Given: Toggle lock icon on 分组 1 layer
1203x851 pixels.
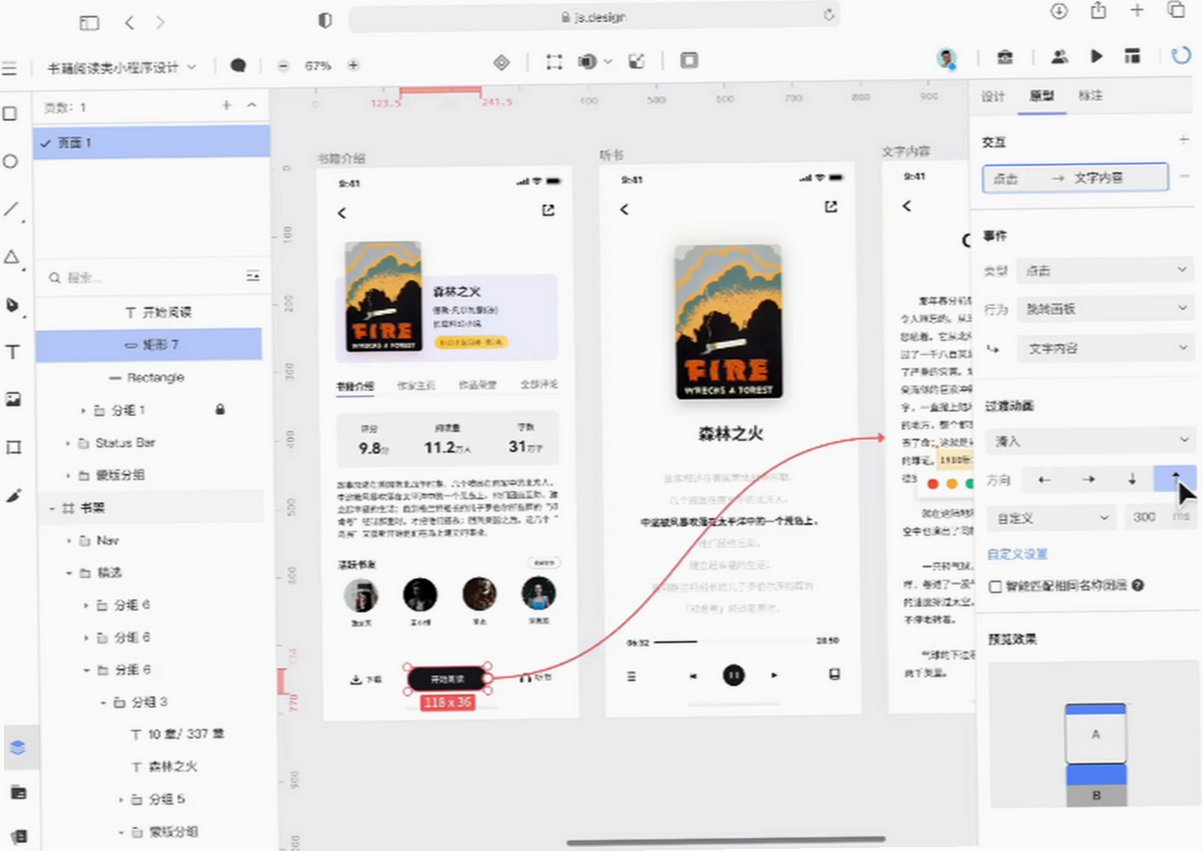Looking at the screenshot, I should [x=220, y=409].
